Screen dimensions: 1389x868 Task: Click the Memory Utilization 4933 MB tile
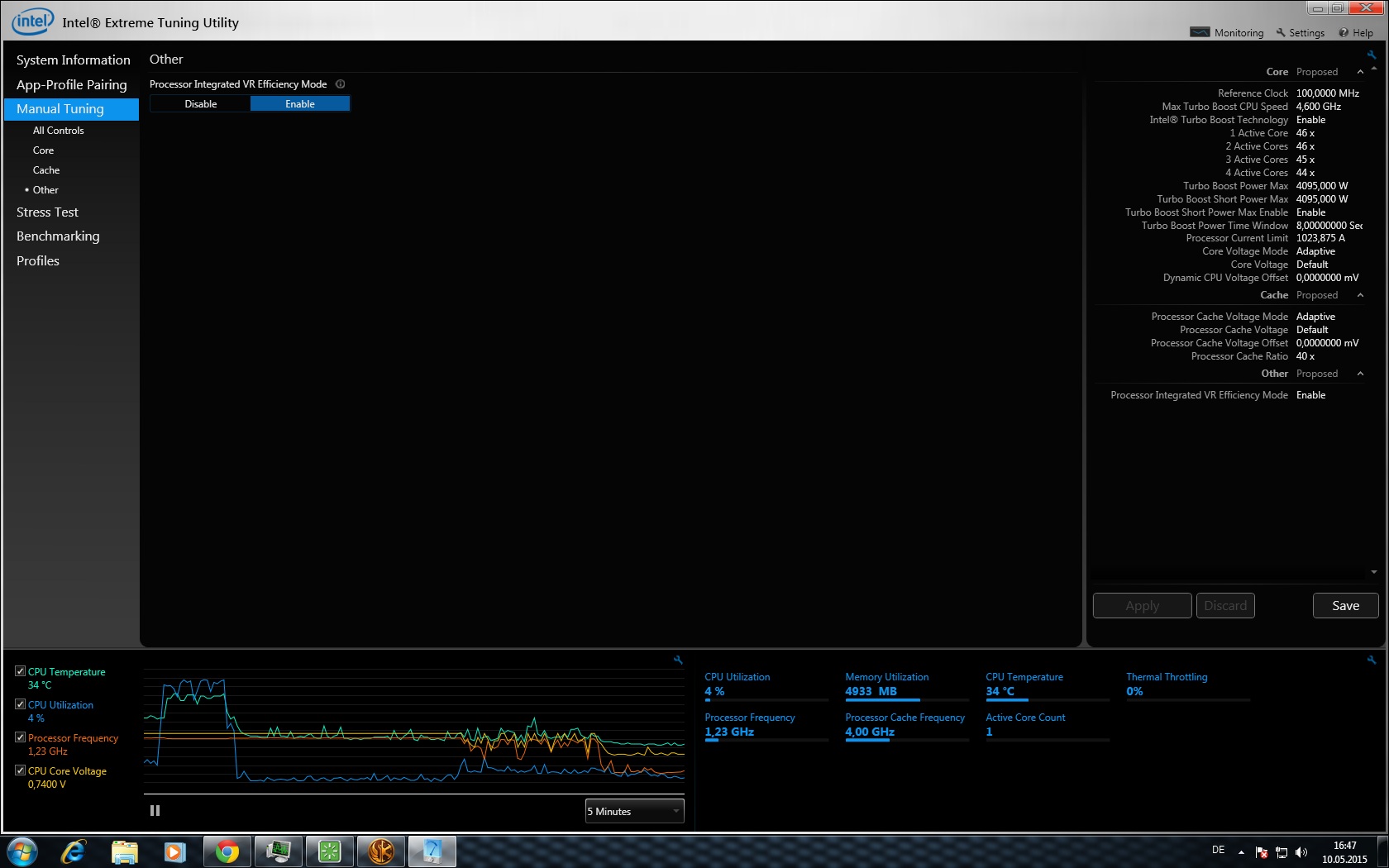coord(907,686)
